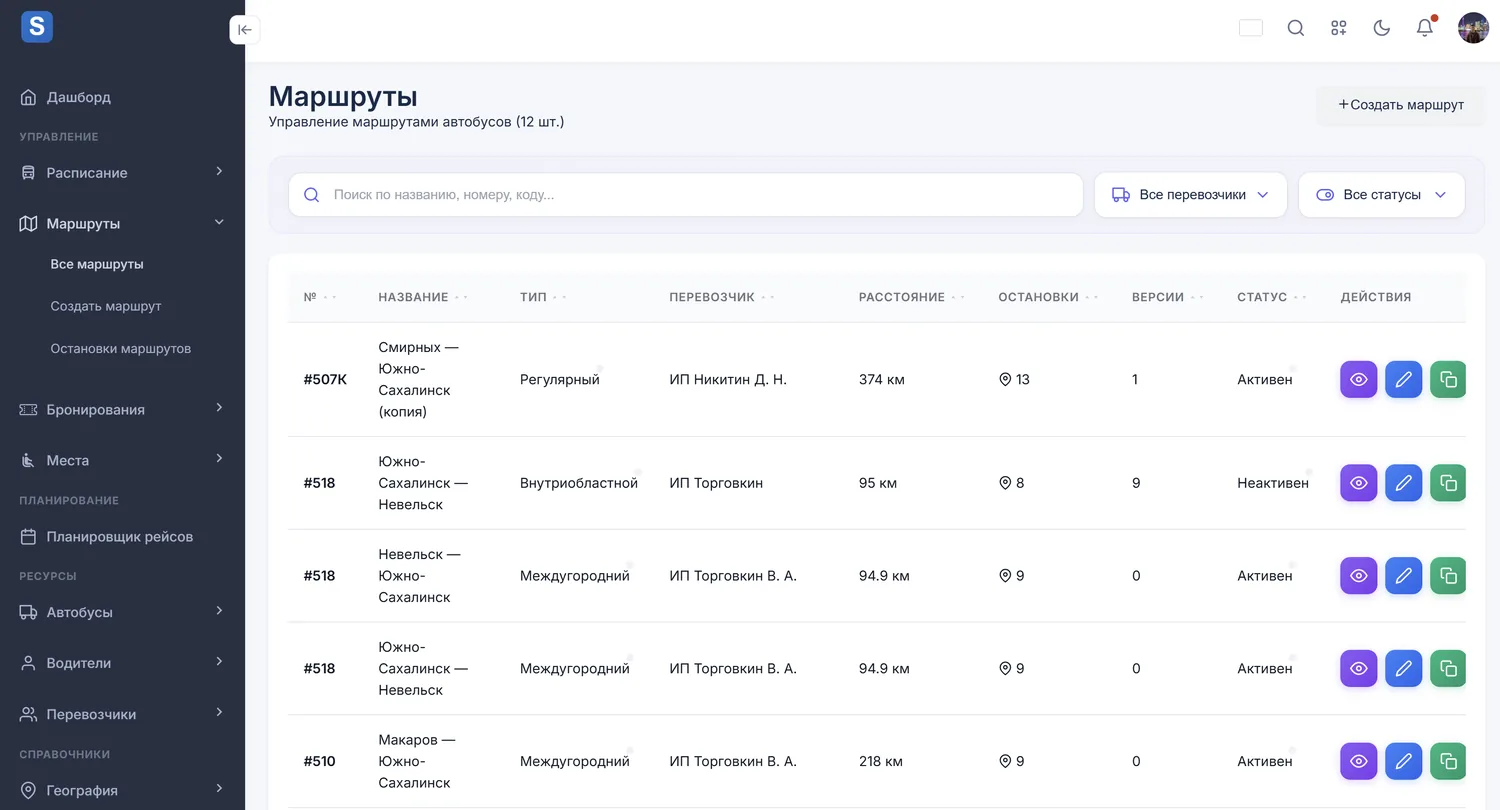This screenshot has width=1500, height=810.
Task: Expand the Автобусы sidebar section
Action: (122, 612)
